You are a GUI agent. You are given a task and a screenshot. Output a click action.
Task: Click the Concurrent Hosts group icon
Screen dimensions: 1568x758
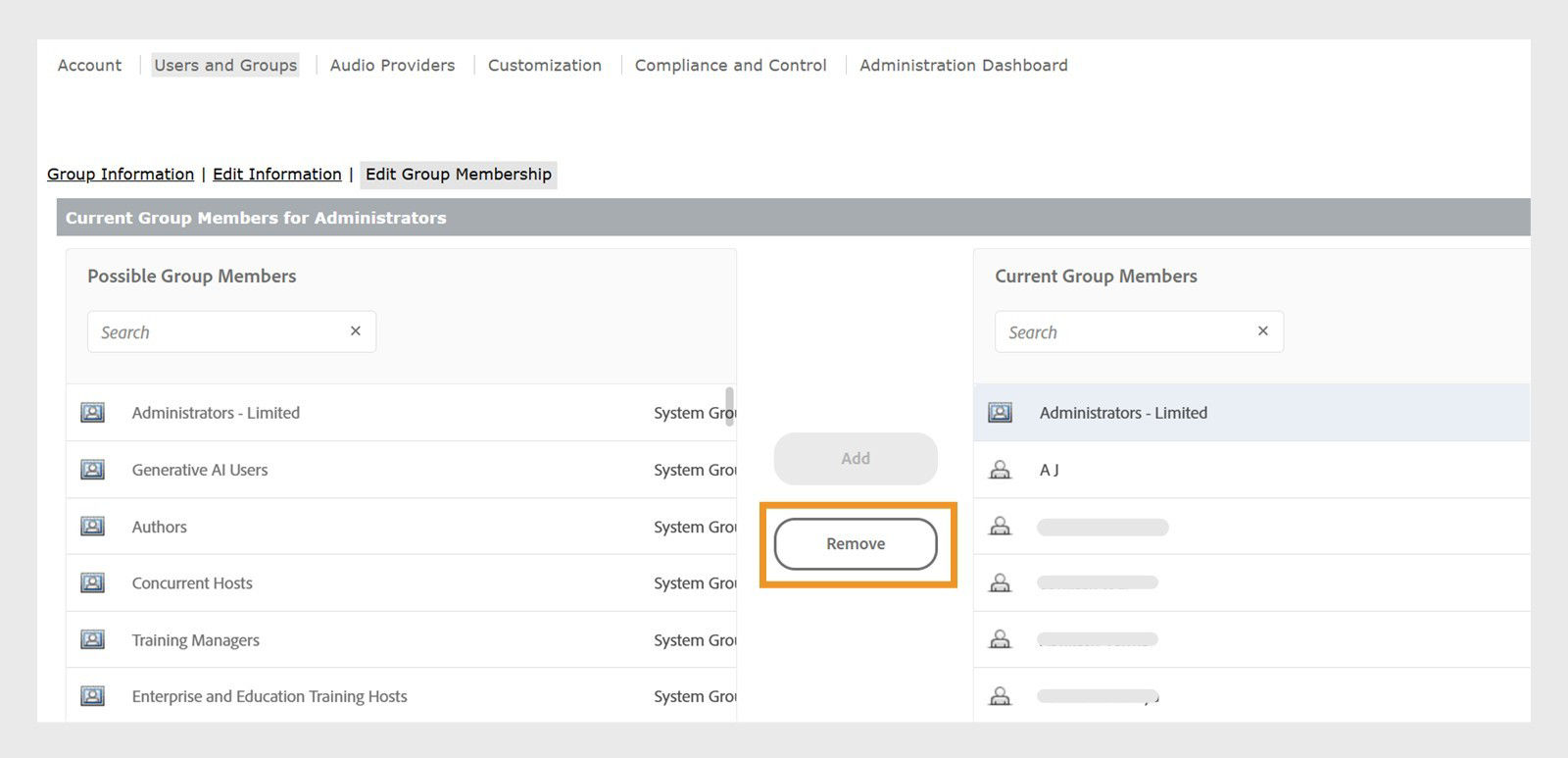pos(92,583)
